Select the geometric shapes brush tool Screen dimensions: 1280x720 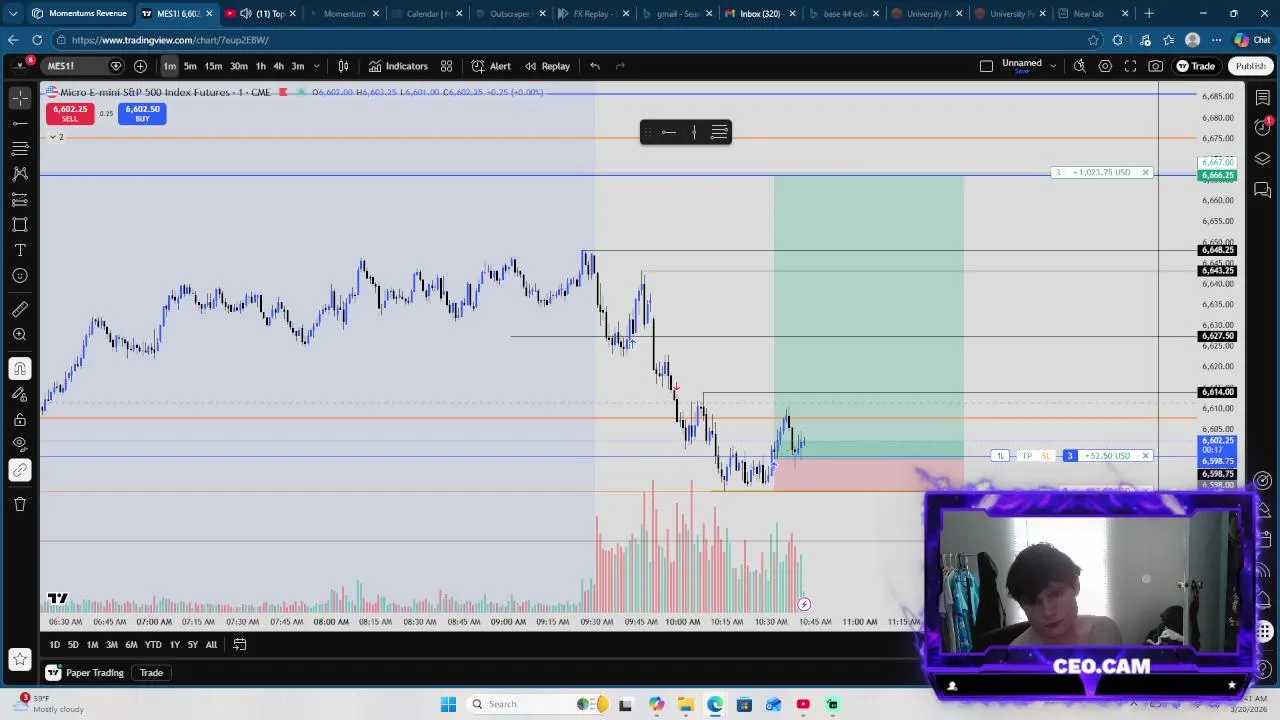pos(20,225)
